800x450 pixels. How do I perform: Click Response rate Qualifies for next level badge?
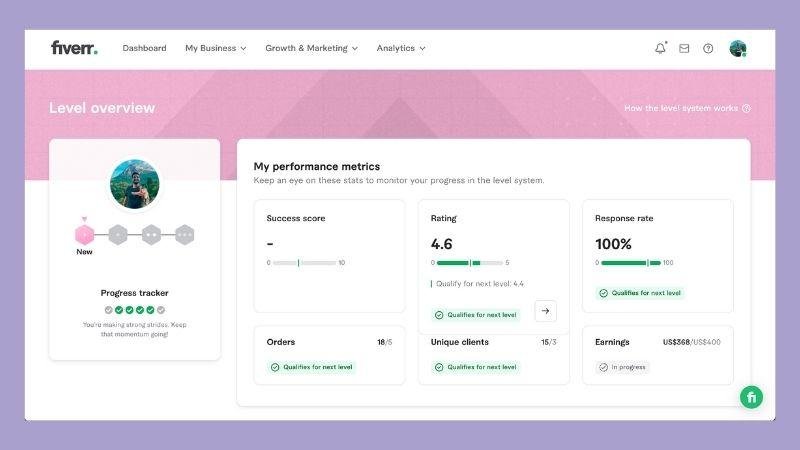click(640, 293)
